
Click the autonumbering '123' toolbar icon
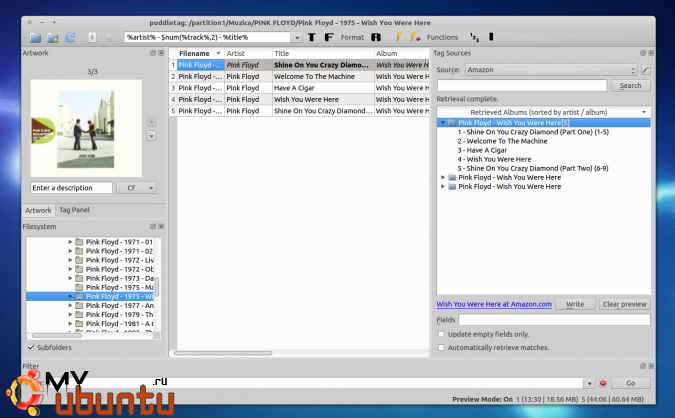click(x=473, y=37)
